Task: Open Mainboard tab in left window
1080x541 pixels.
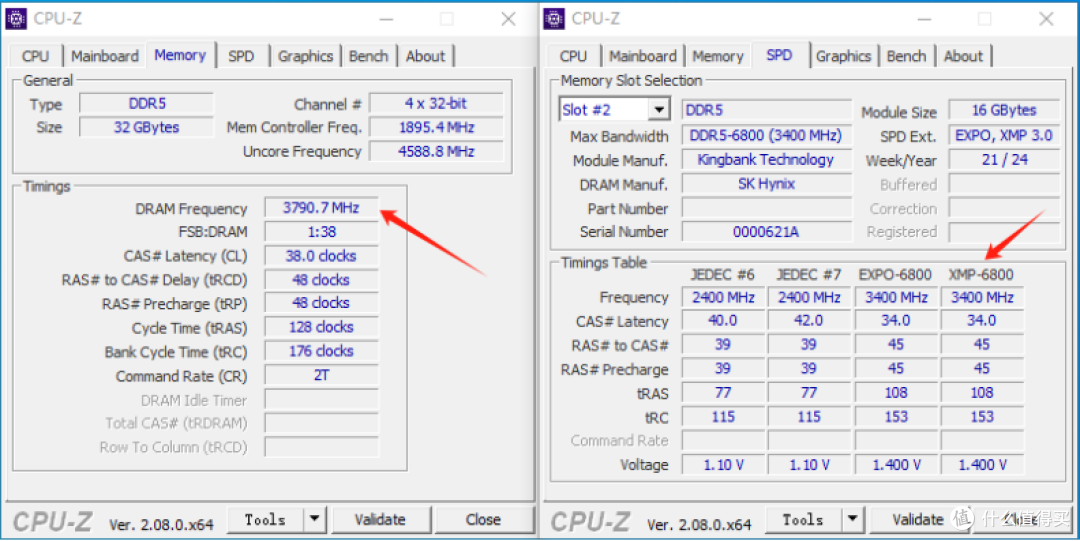Action: pyautogui.click(x=105, y=57)
